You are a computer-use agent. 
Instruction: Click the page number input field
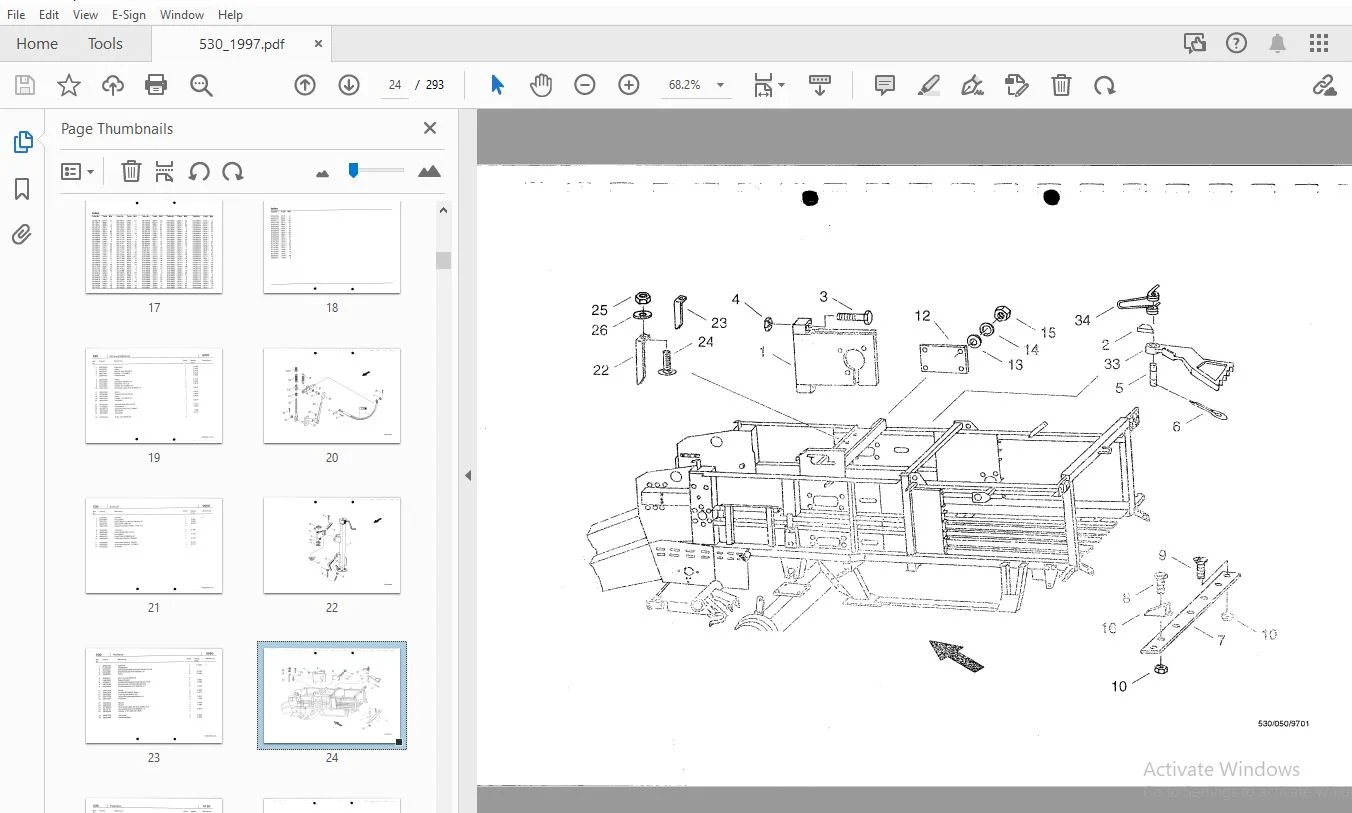[395, 85]
